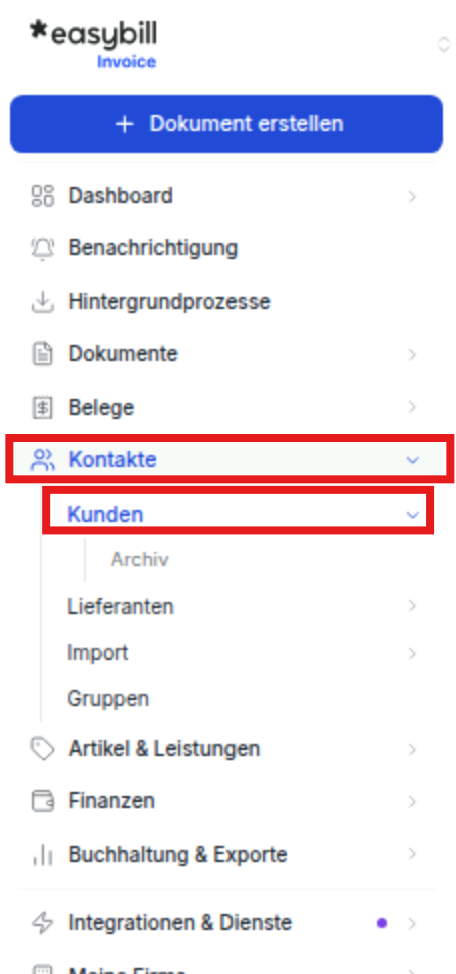Expand the Lieferanten submenu arrow
The width and height of the screenshot is (456, 974).
point(412,606)
